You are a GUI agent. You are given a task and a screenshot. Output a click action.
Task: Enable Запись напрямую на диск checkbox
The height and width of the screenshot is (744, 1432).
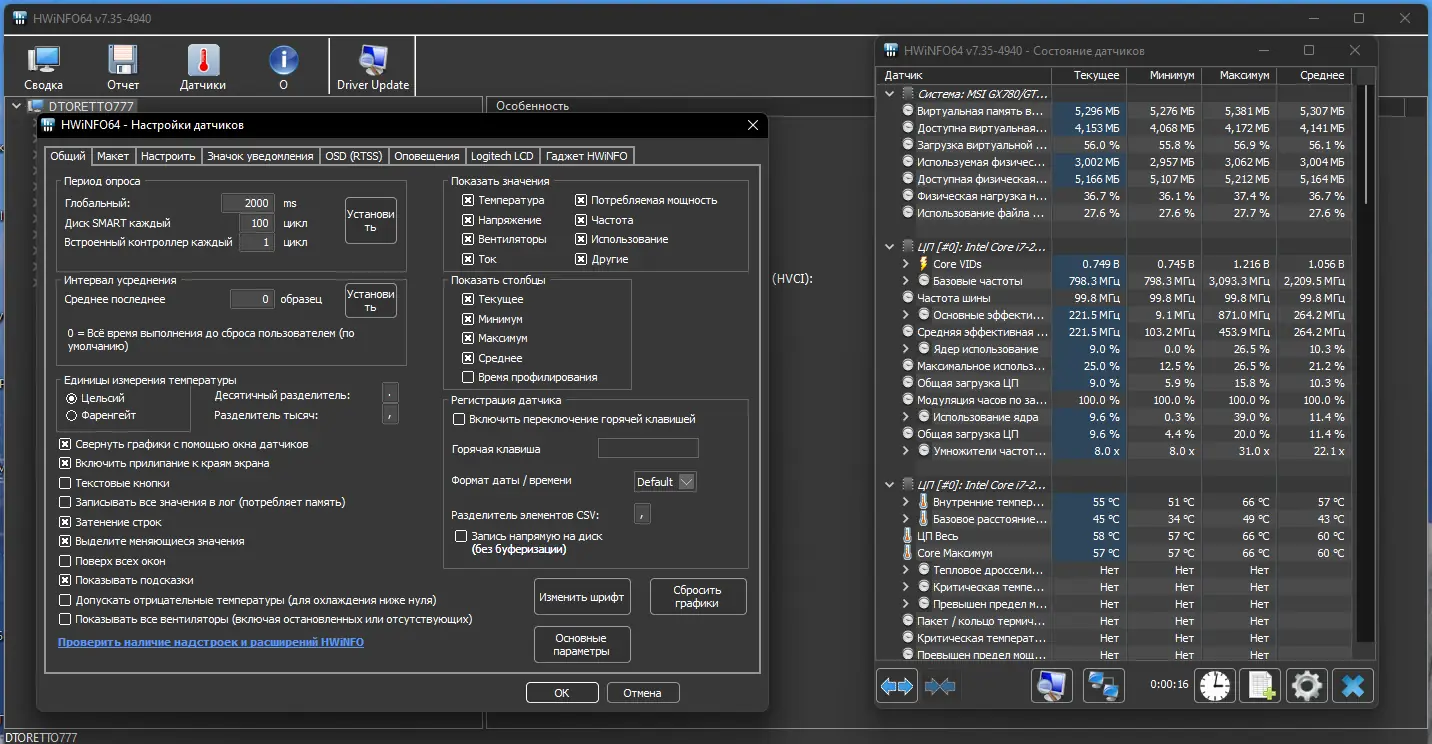pyautogui.click(x=461, y=537)
